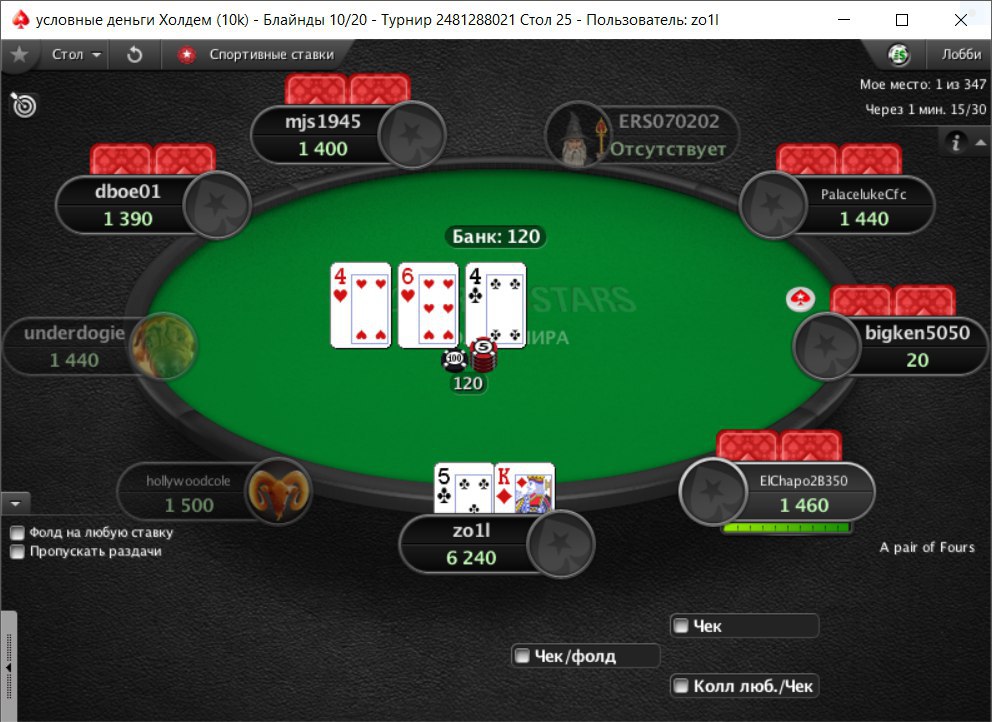Click the dealer button chip near bigken5050
Viewport: 992px width, 722px height.
point(800,299)
